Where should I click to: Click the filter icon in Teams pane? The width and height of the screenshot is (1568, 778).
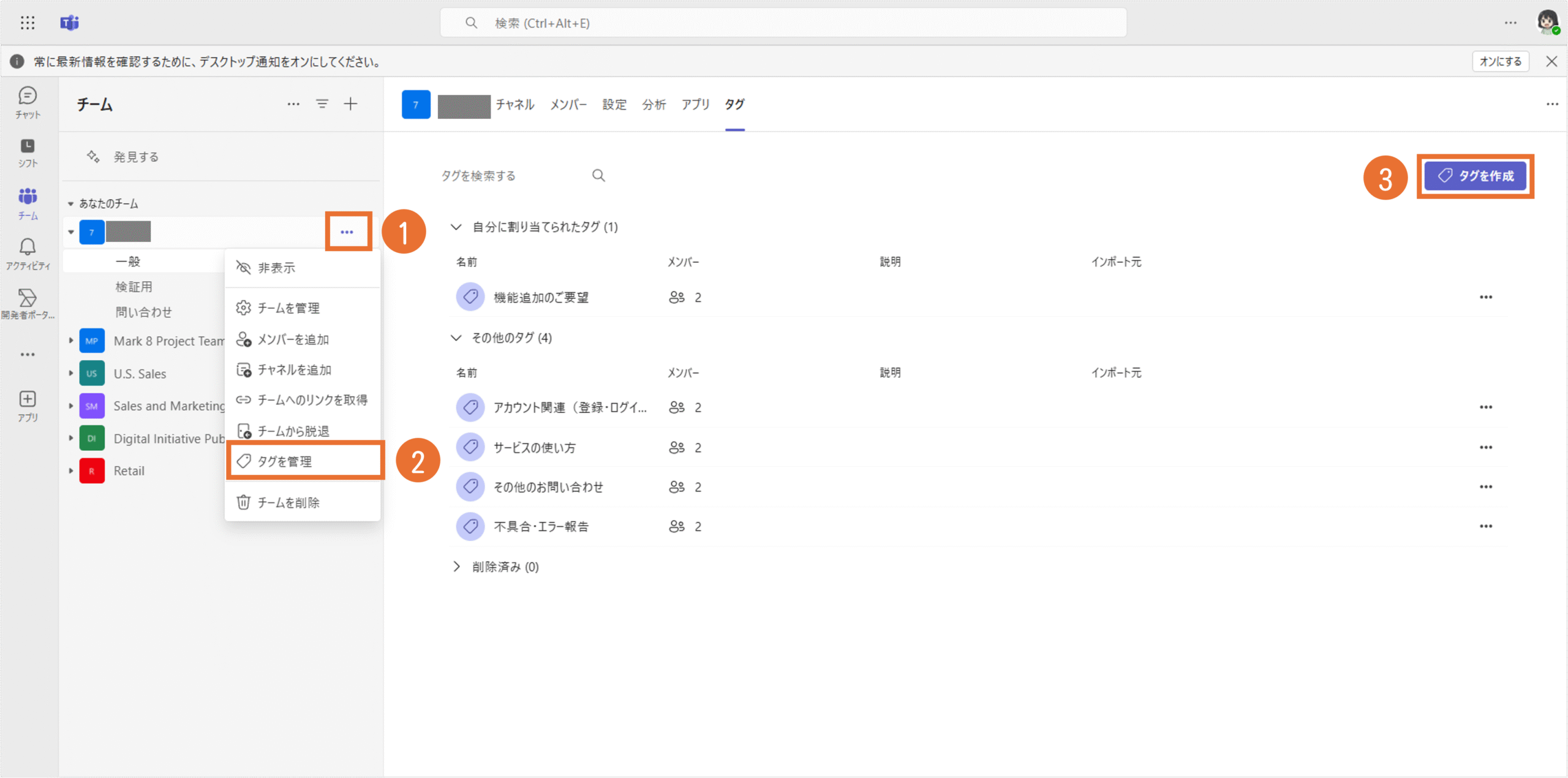pyautogui.click(x=322, y=104)
